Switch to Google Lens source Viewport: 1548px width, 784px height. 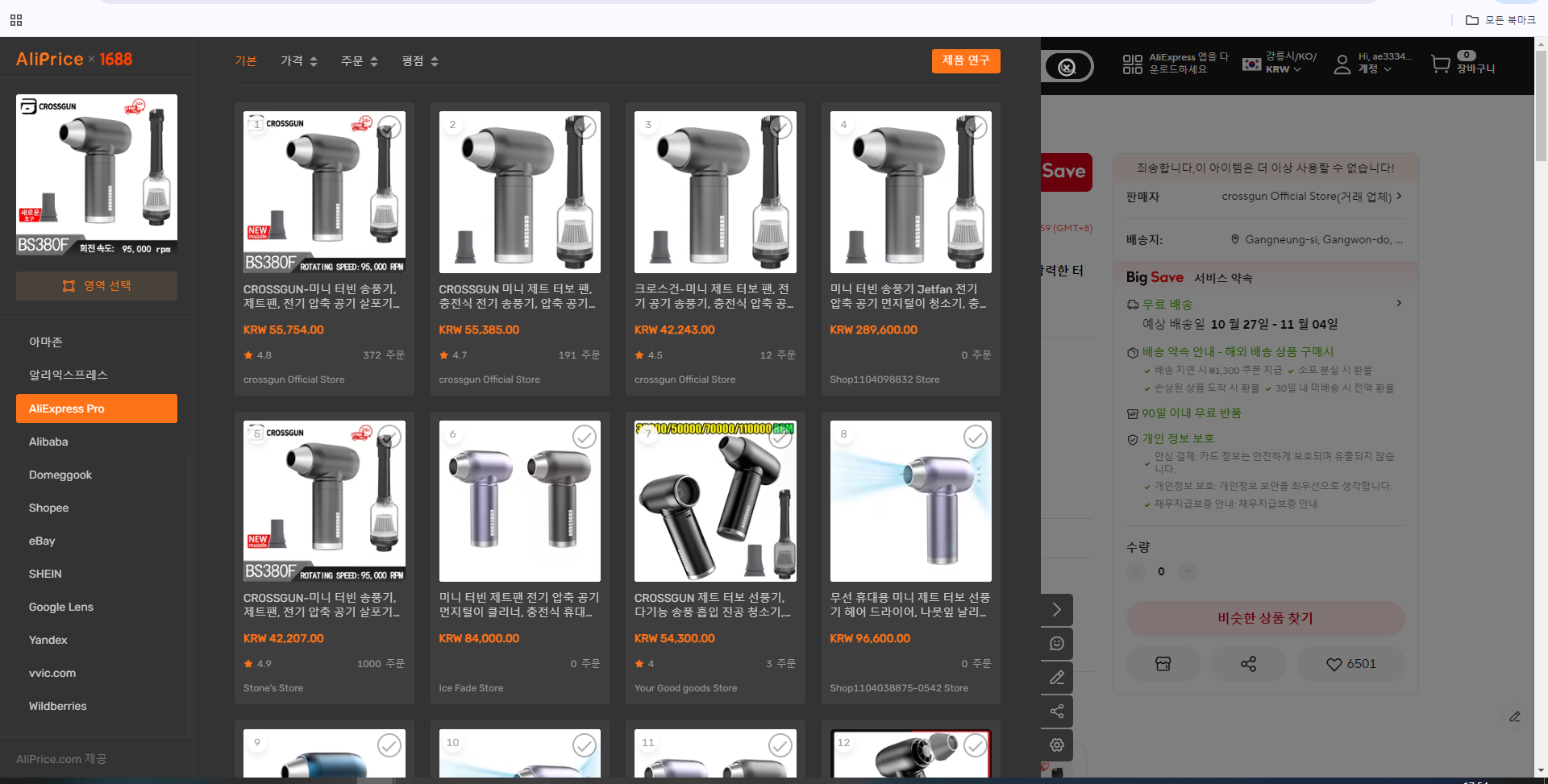coord(97,607)
